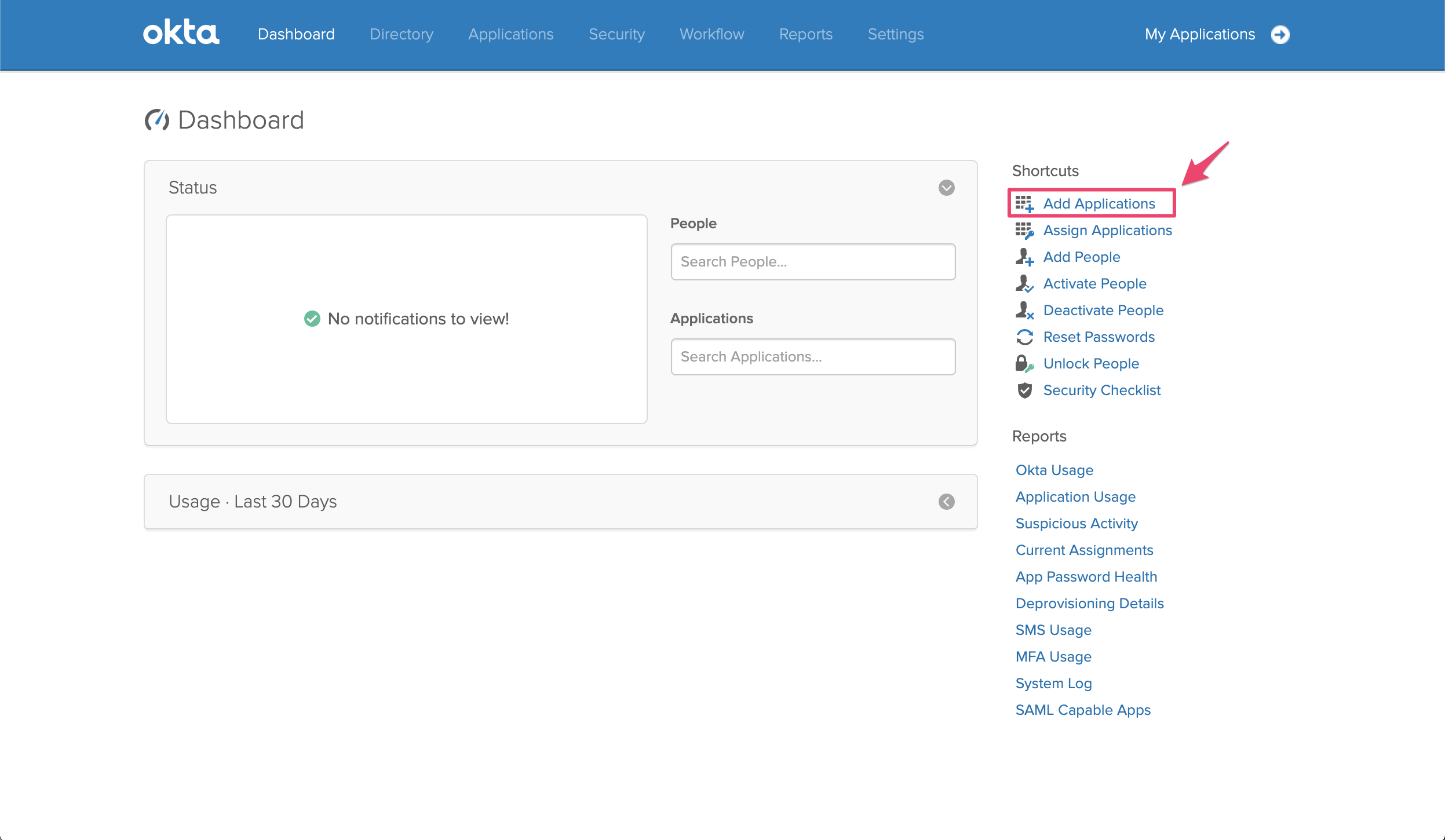The width and height of the screenshot is (1445, 840).
Task: Click the Add Applications shortcut link
Action: point(1099,204)
